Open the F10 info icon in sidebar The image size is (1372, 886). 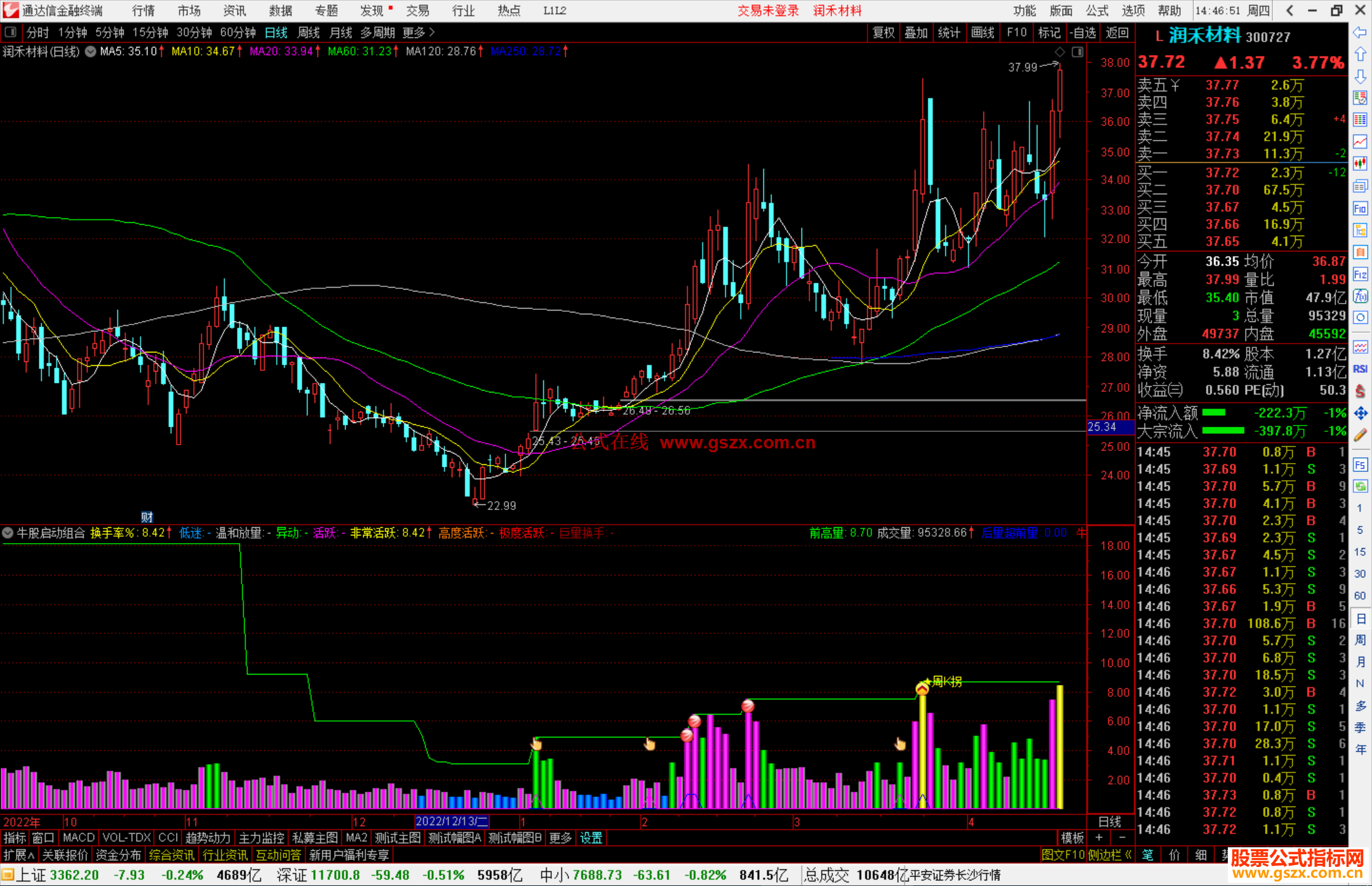(x=1360, y=209)
